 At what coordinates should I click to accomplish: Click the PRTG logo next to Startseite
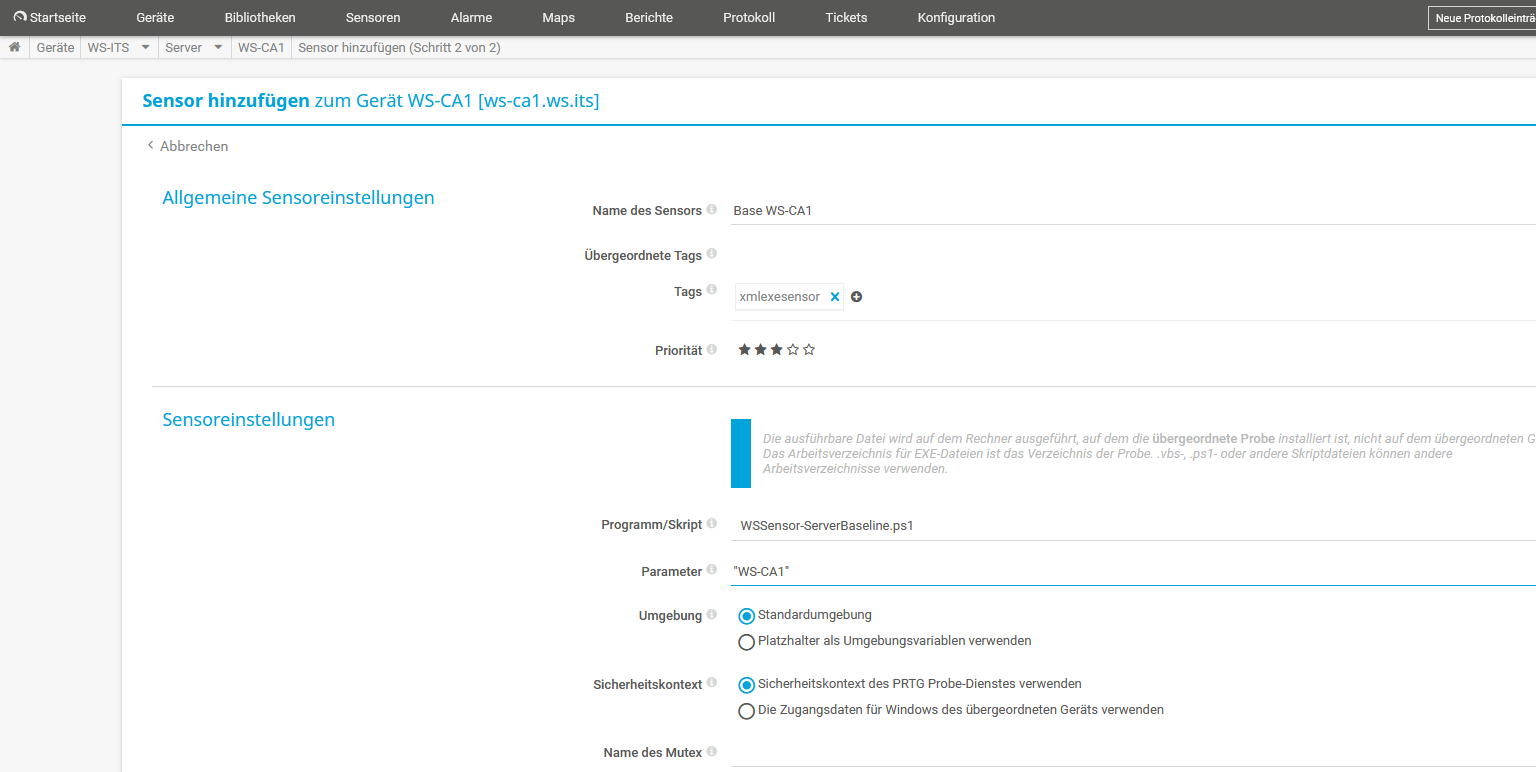[x=20, y=17]
